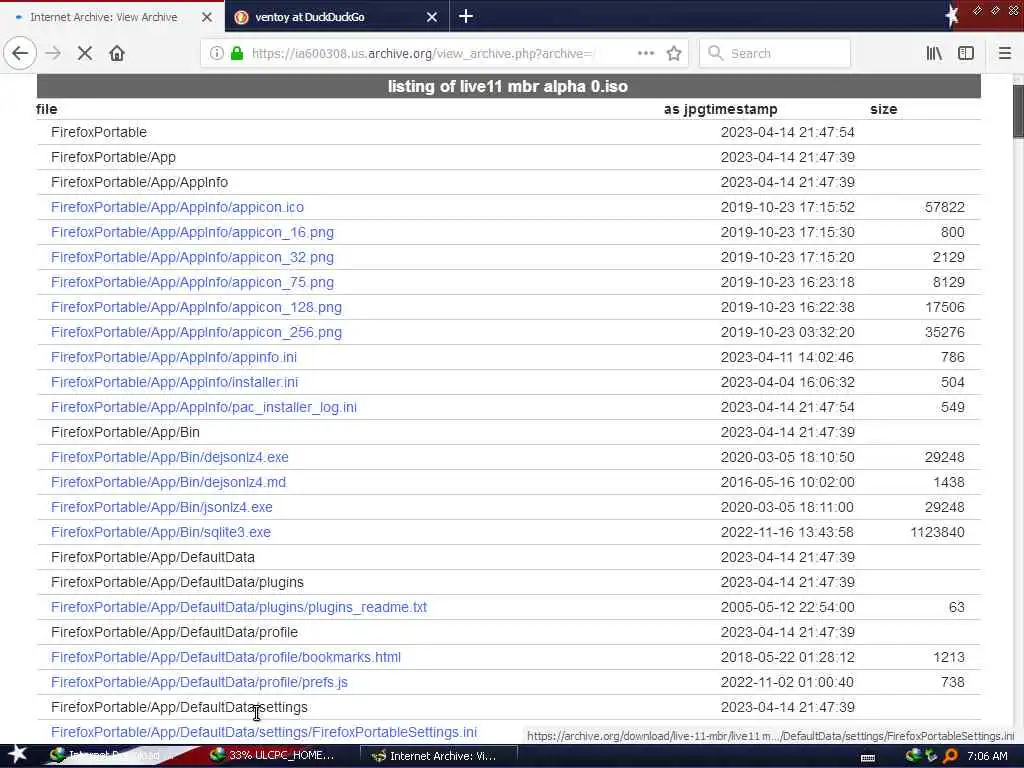
Task: Download Bin/jsonlz4.exe link
Action: click(161, 507)
